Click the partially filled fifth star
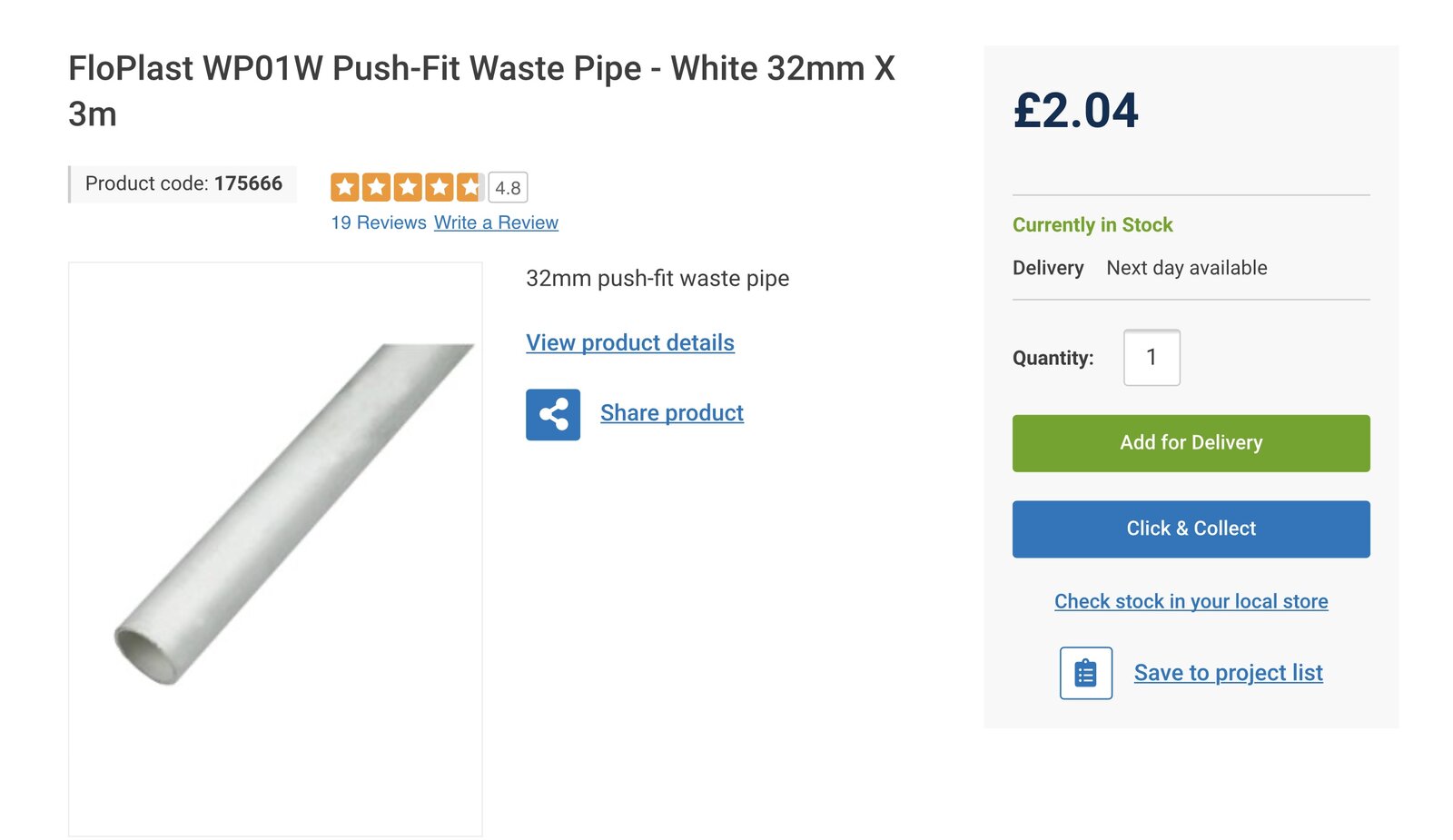The width and height of the screenshot is (1453, 840). coord(470,188)
